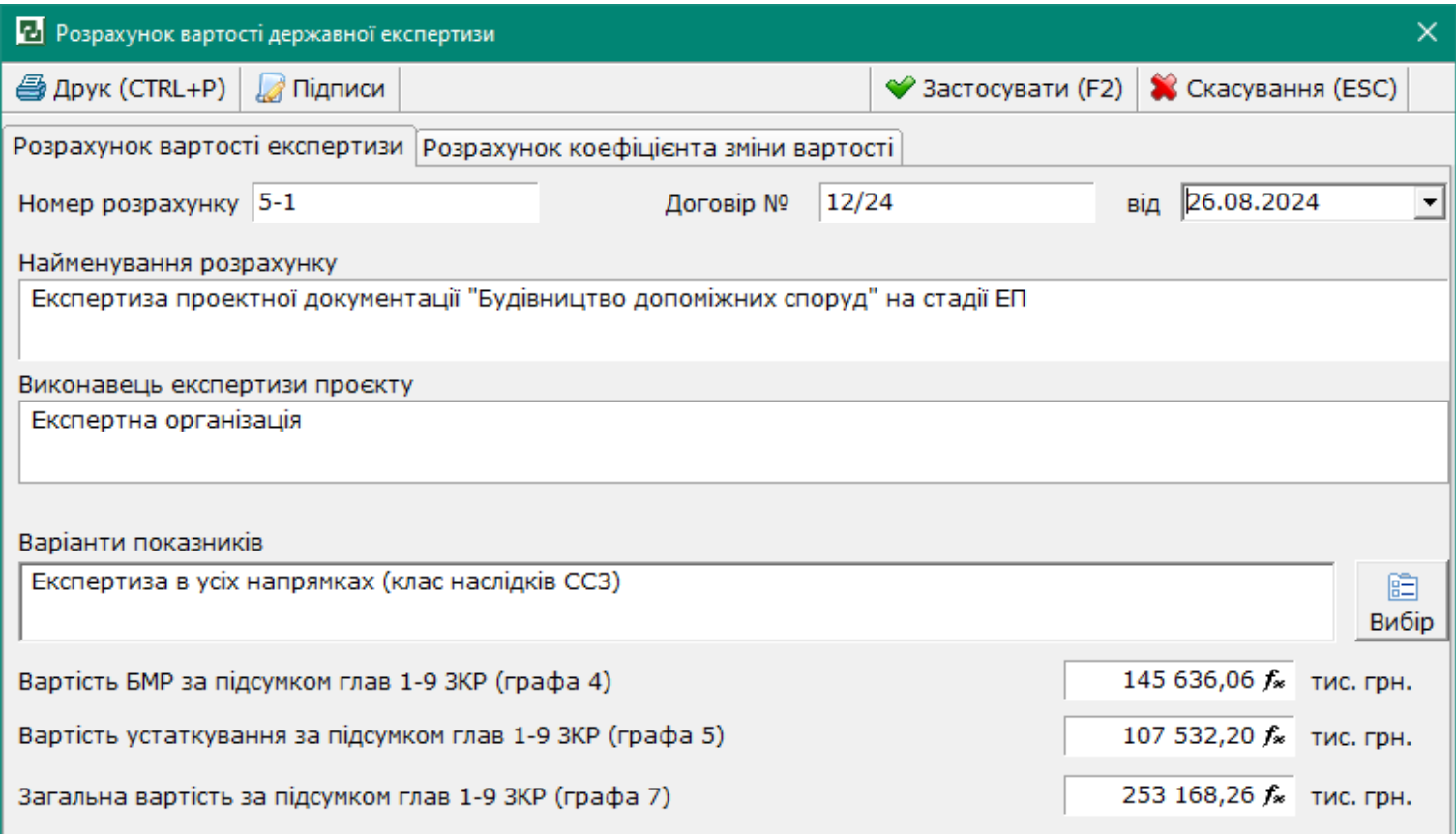
Task: Click the Підписи button label
Action: 339,89
